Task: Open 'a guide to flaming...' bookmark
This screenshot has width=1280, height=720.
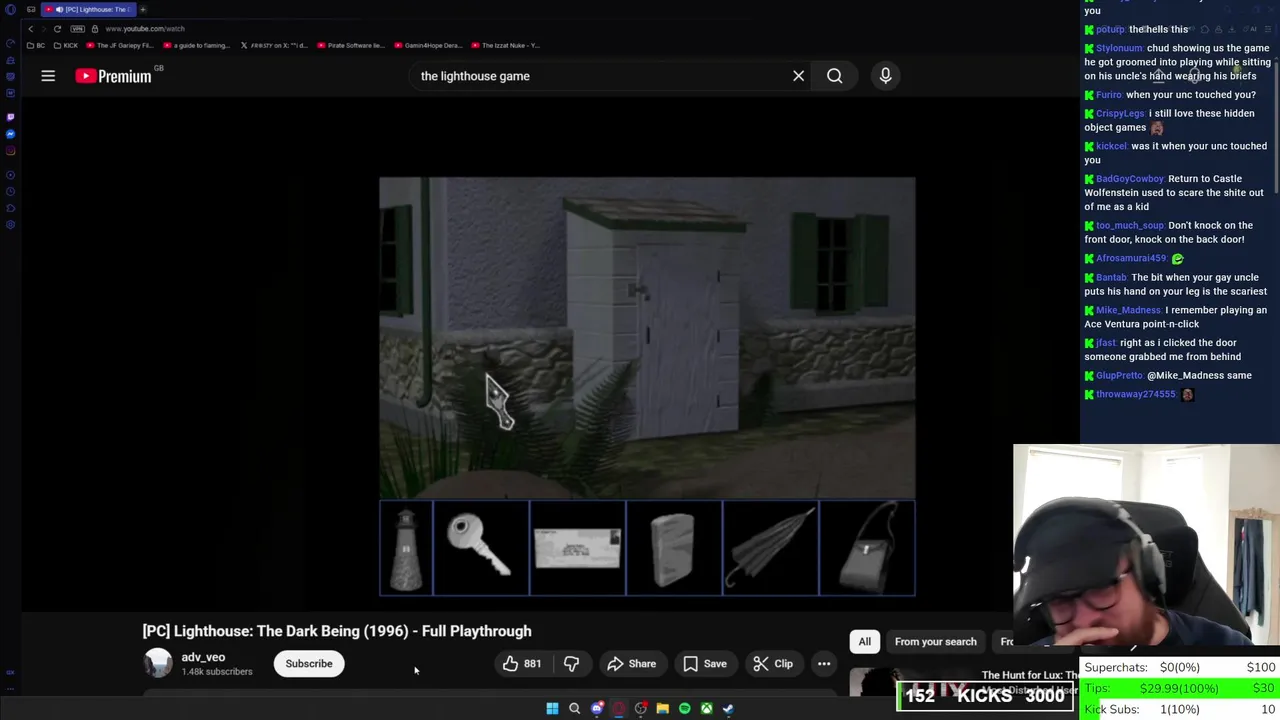Action: tap(197, 45)
